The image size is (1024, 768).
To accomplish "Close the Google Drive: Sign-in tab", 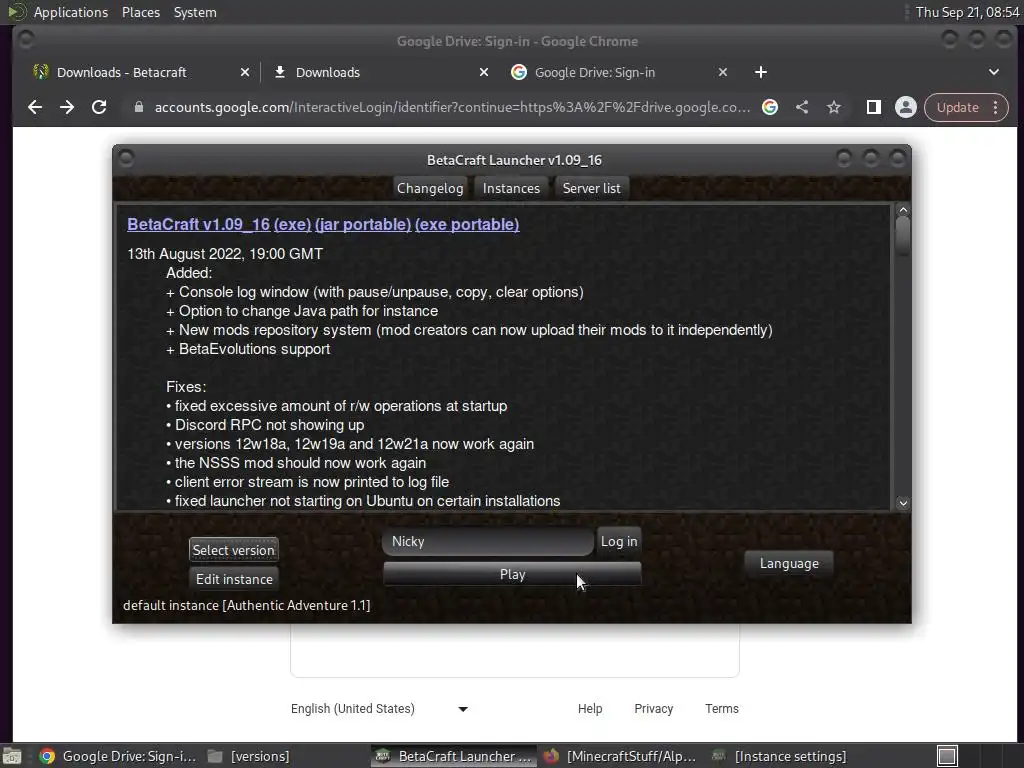I will point(723,72).
